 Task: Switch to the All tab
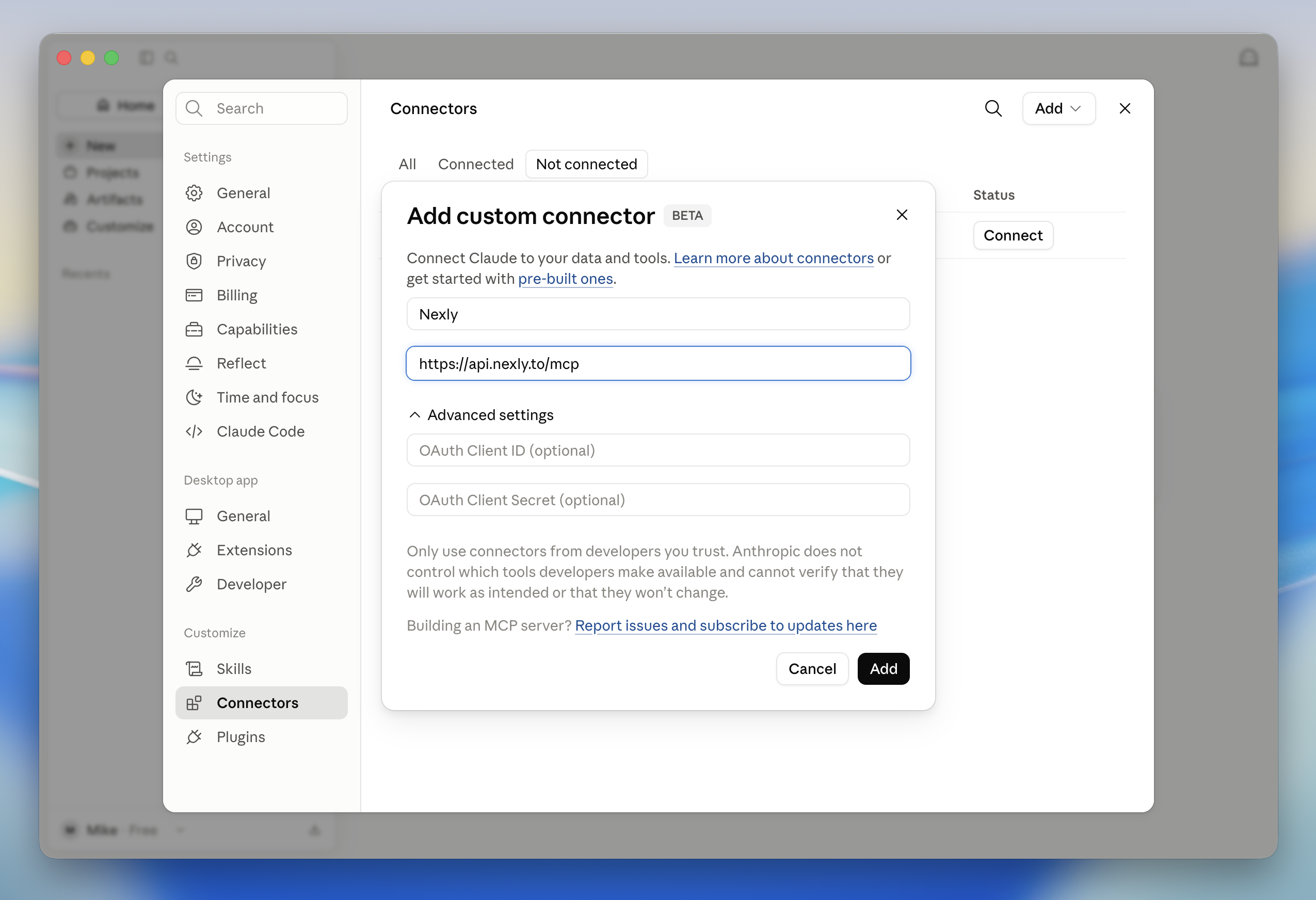click(407, 164)
